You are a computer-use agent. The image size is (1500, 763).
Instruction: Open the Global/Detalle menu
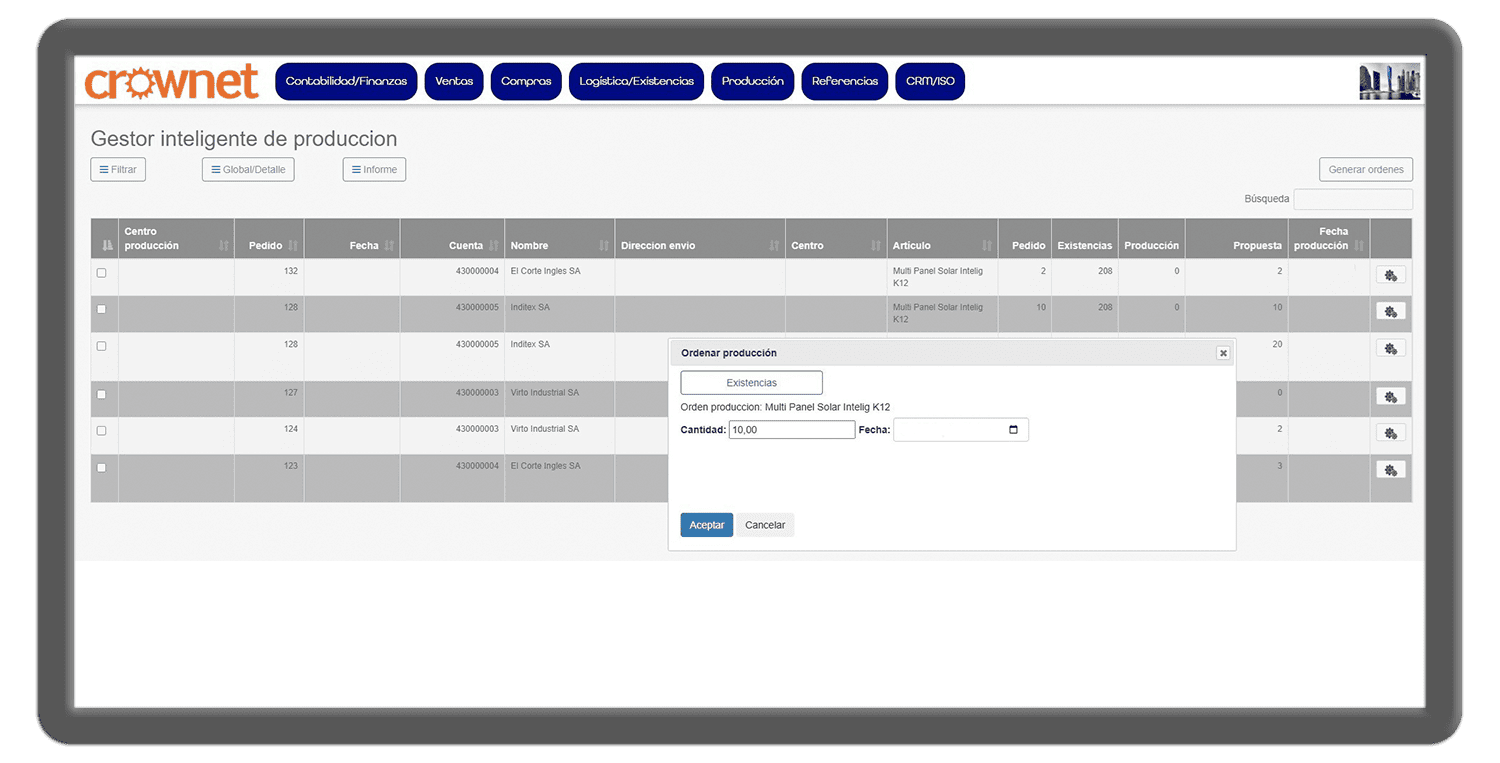coord(248,170)
